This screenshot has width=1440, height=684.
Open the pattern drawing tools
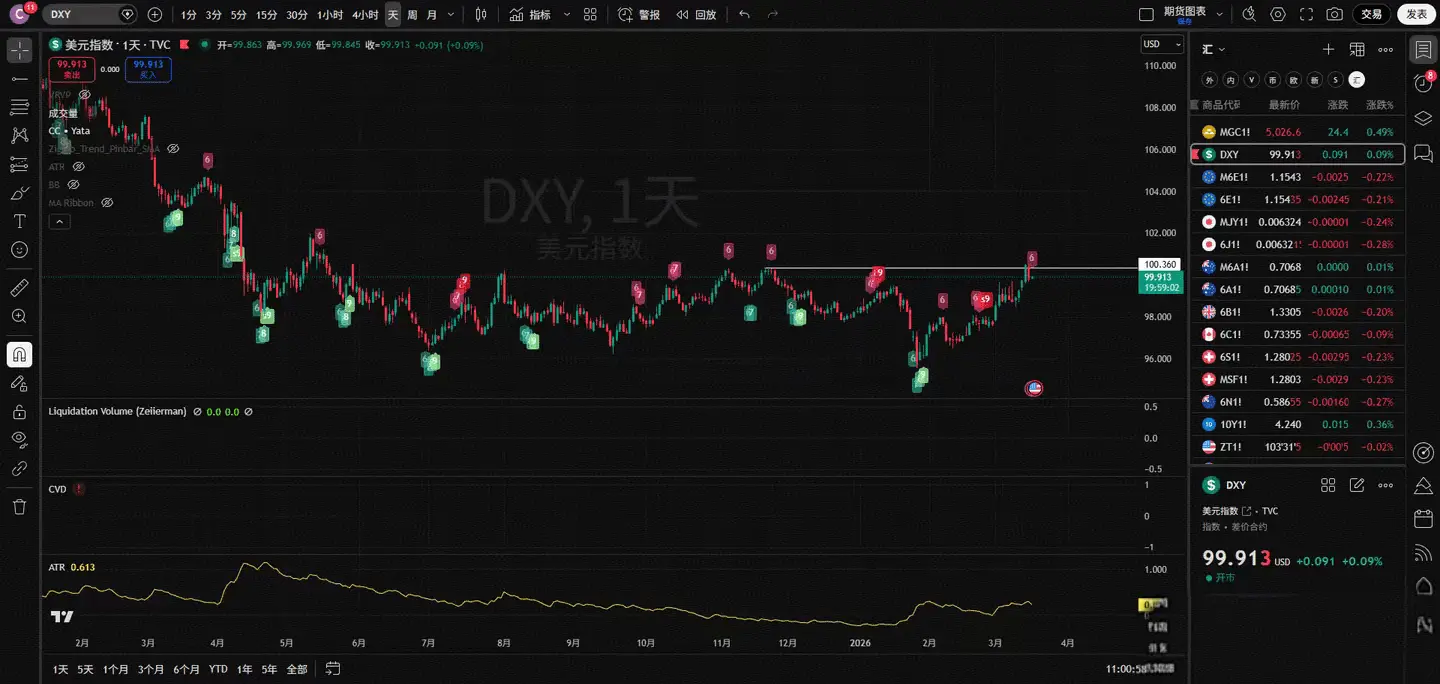click(19, 135)
